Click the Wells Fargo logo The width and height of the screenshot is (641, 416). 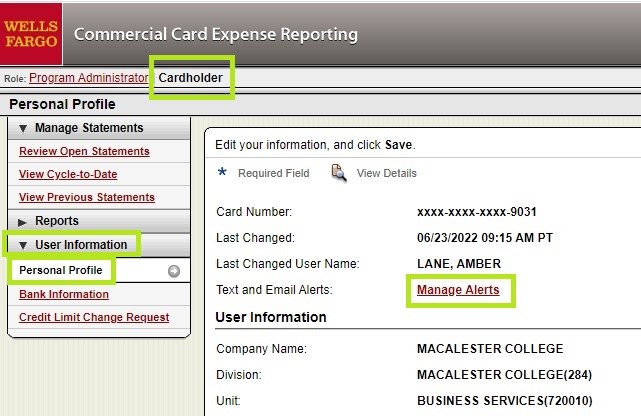point(31,34)
